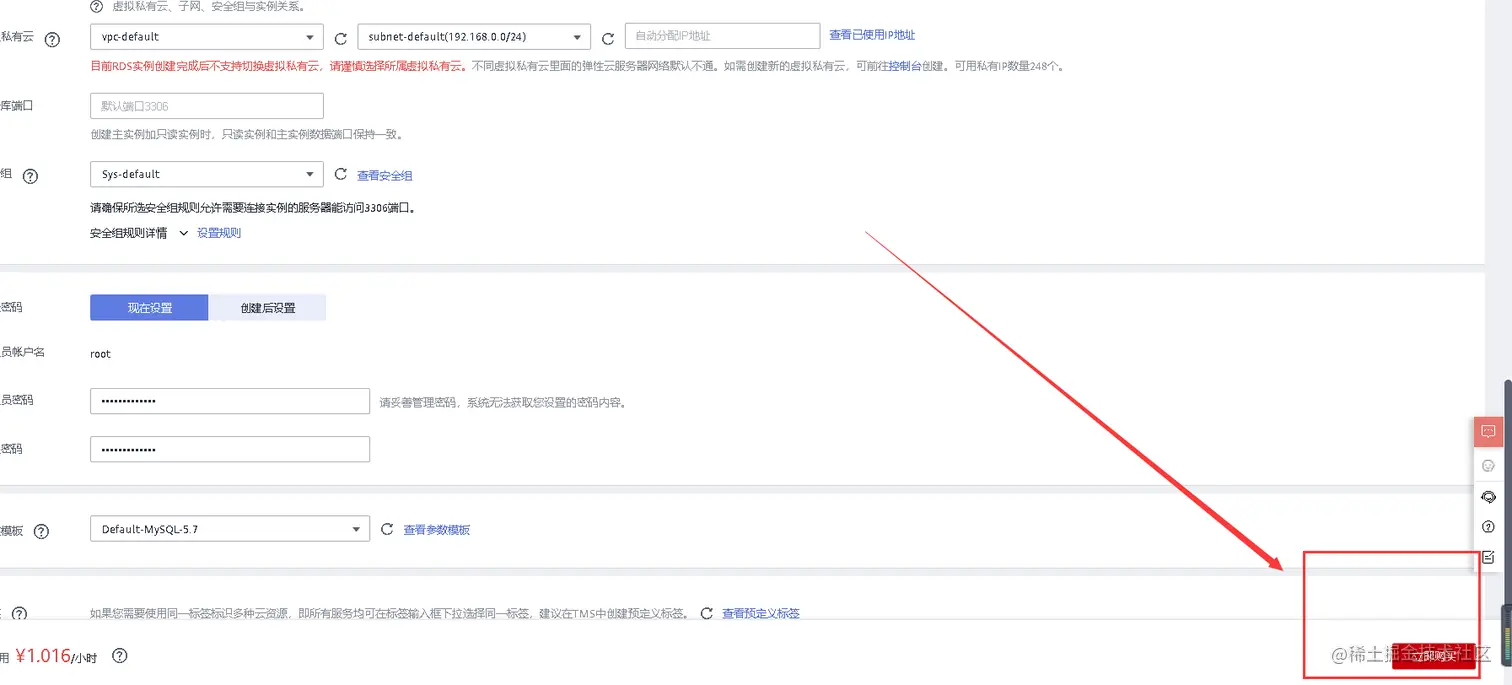Open the feedback speech-bubble icon in sidebar

pos(1488,431)
